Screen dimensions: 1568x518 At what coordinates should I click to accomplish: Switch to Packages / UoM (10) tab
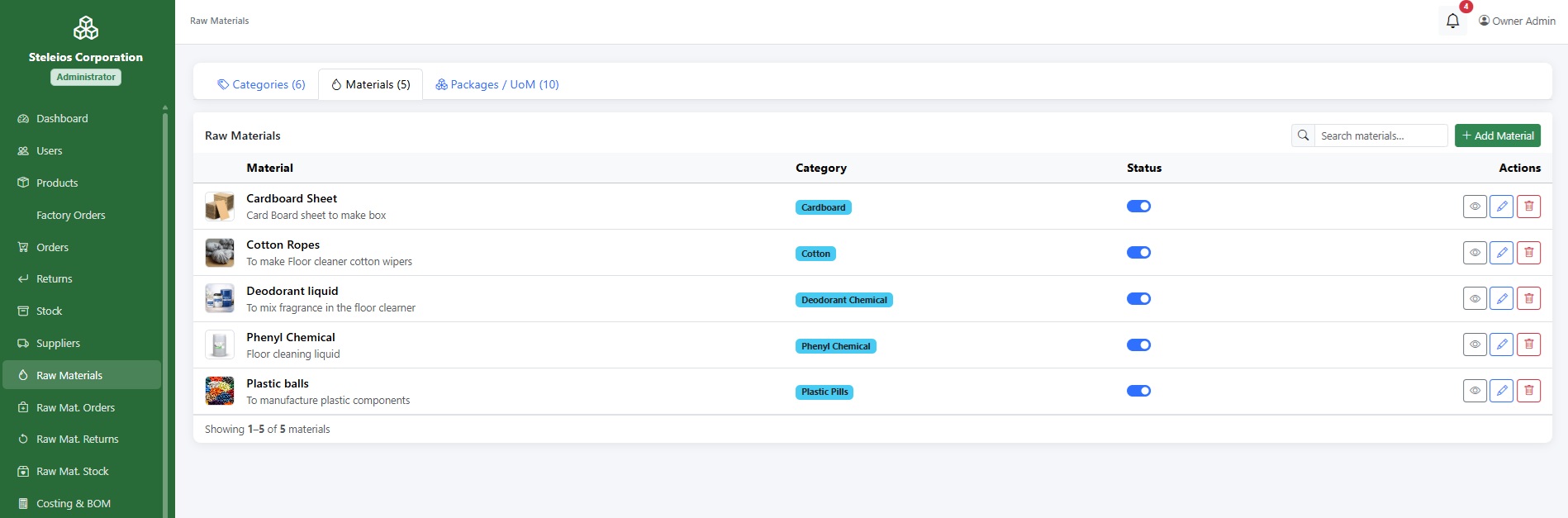pos(497,84)
